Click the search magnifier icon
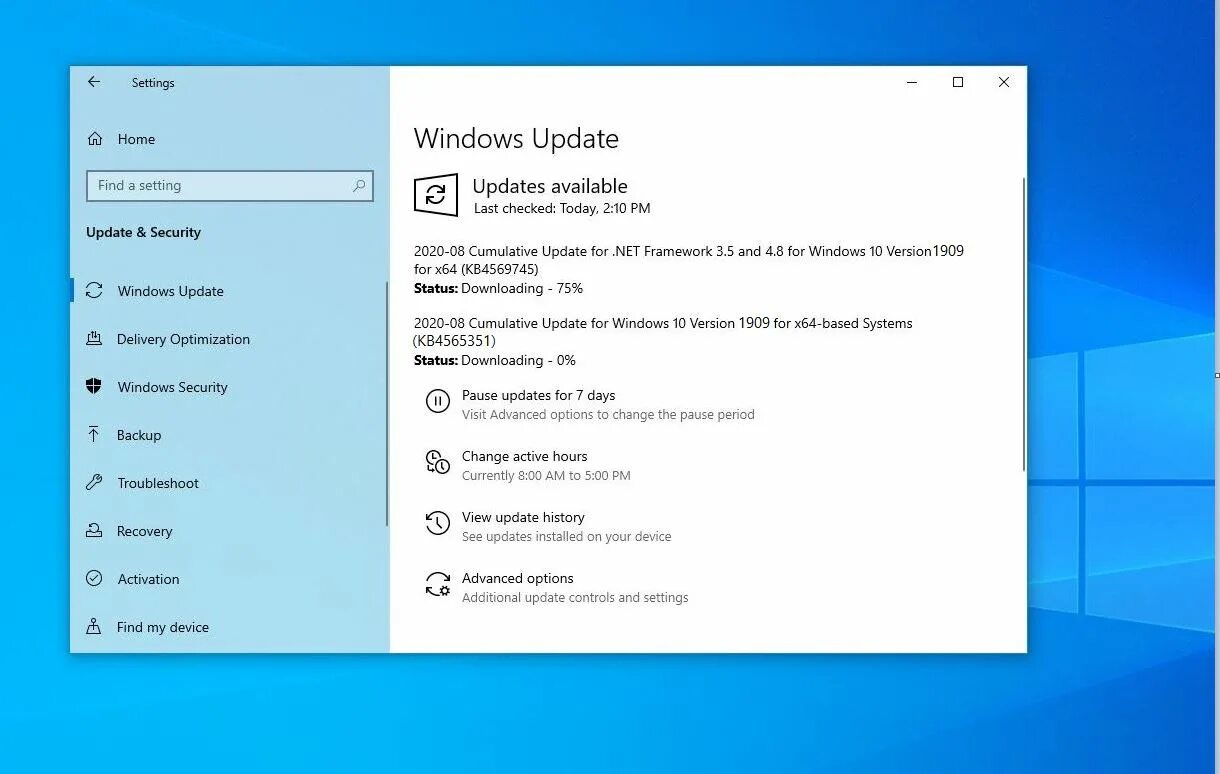This screenshot has height=774, width=1220. click(x=359, y=185)
